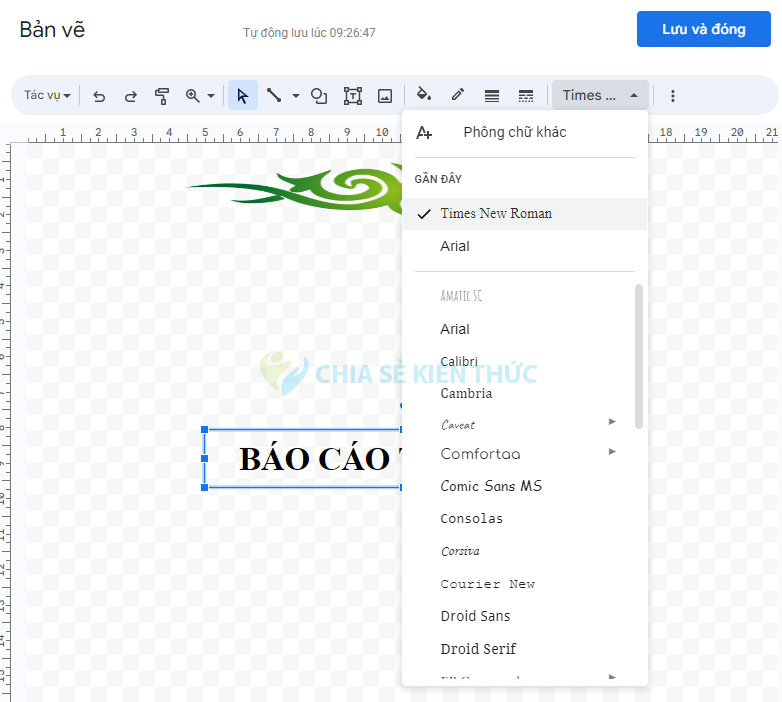Select Courier New from font list

coord(488,584)
